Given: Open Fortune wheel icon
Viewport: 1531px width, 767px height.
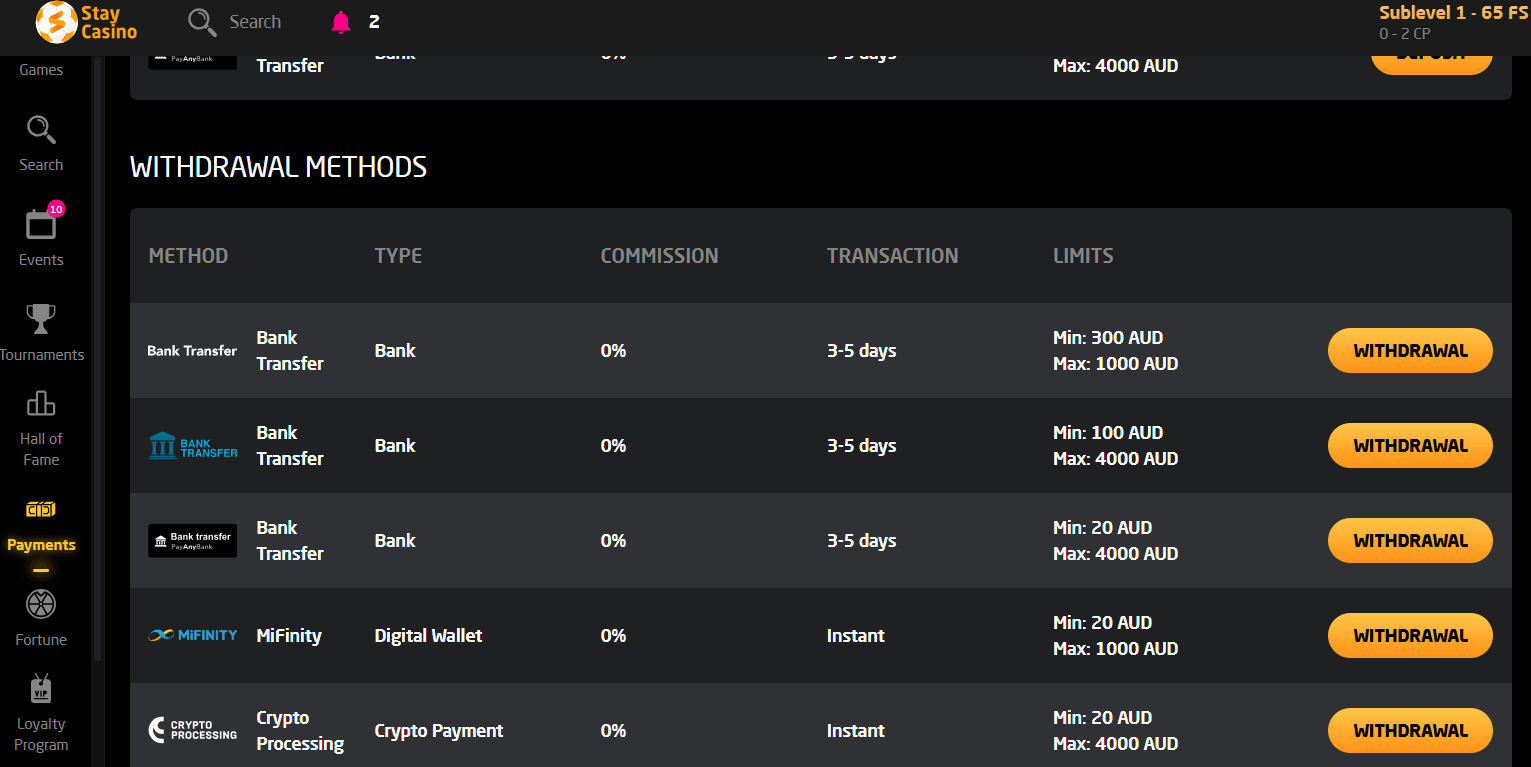Looking at the screenshot, I should [41, 604].
